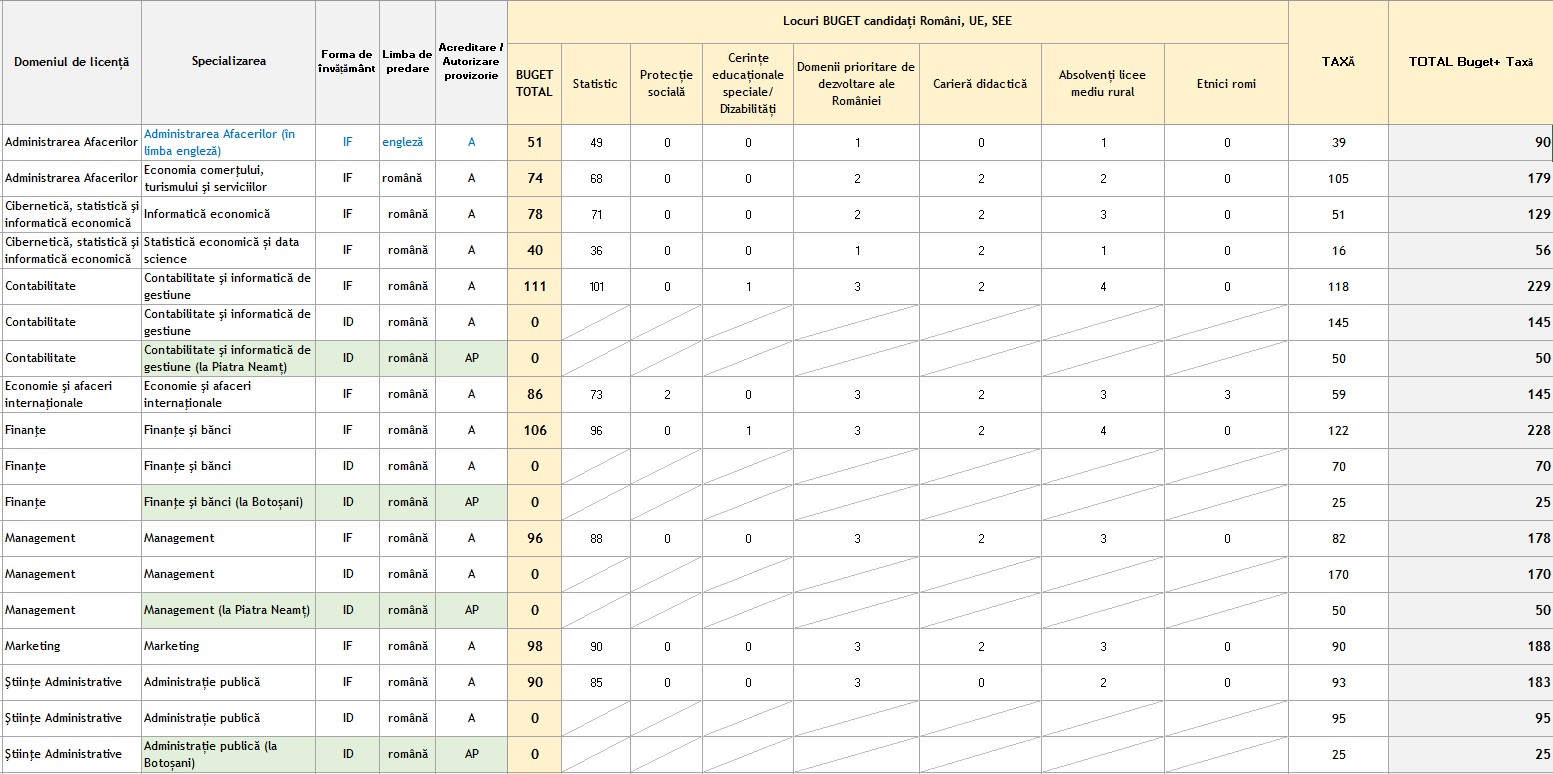Select budget total 96 for Management
The image size is (1553, 774).
(534, 538)
